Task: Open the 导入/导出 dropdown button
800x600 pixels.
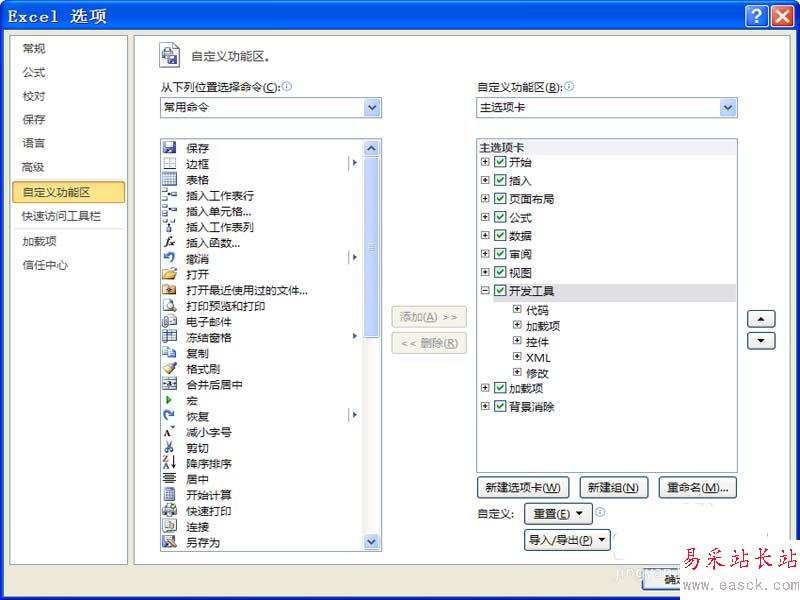Action: point(567,540)
